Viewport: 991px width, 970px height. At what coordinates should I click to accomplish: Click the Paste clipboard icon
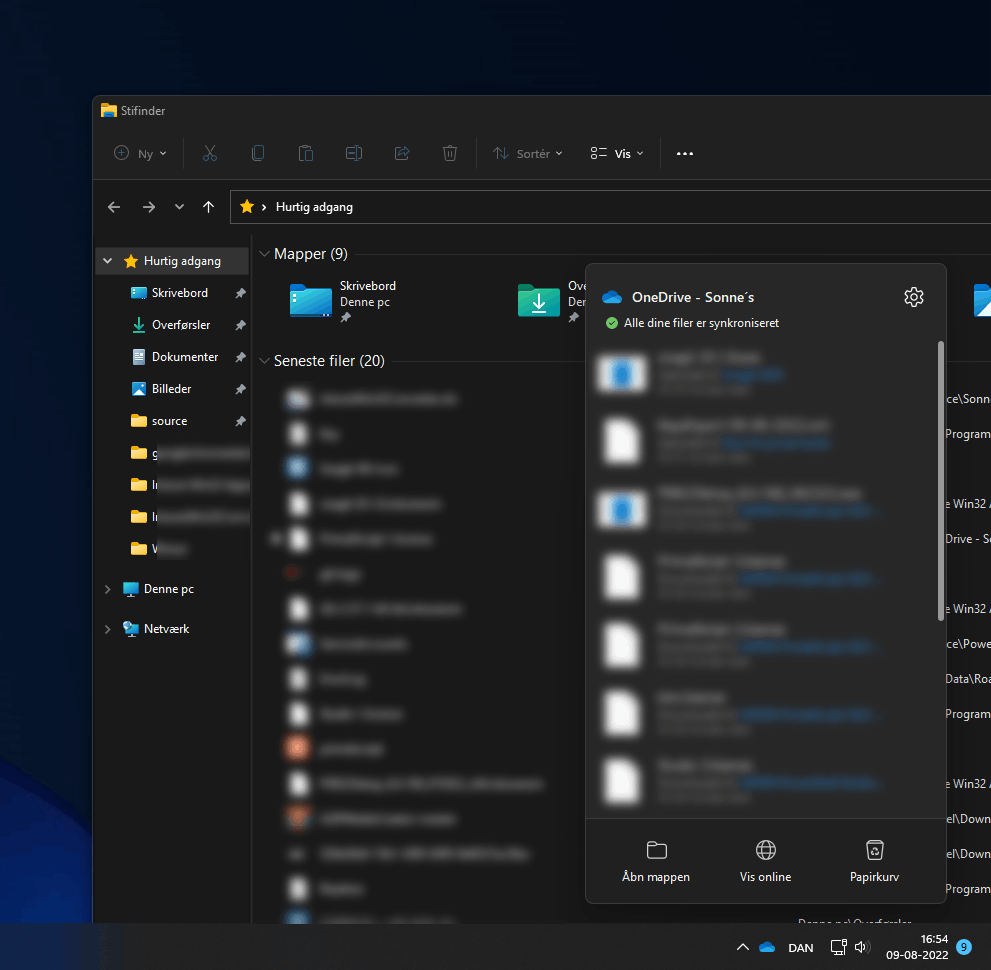(306, 154)
